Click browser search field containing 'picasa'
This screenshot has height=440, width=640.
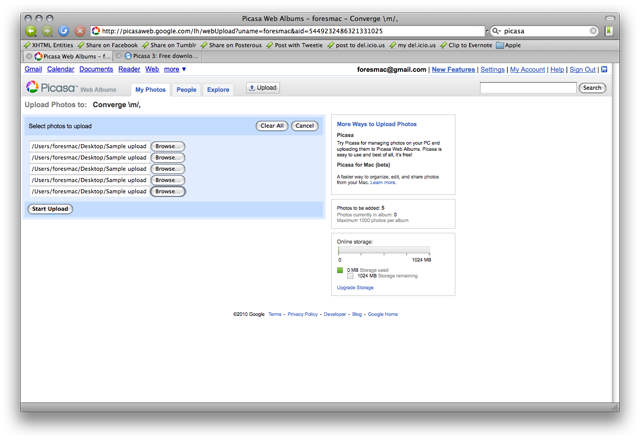[x=546, y=31]
